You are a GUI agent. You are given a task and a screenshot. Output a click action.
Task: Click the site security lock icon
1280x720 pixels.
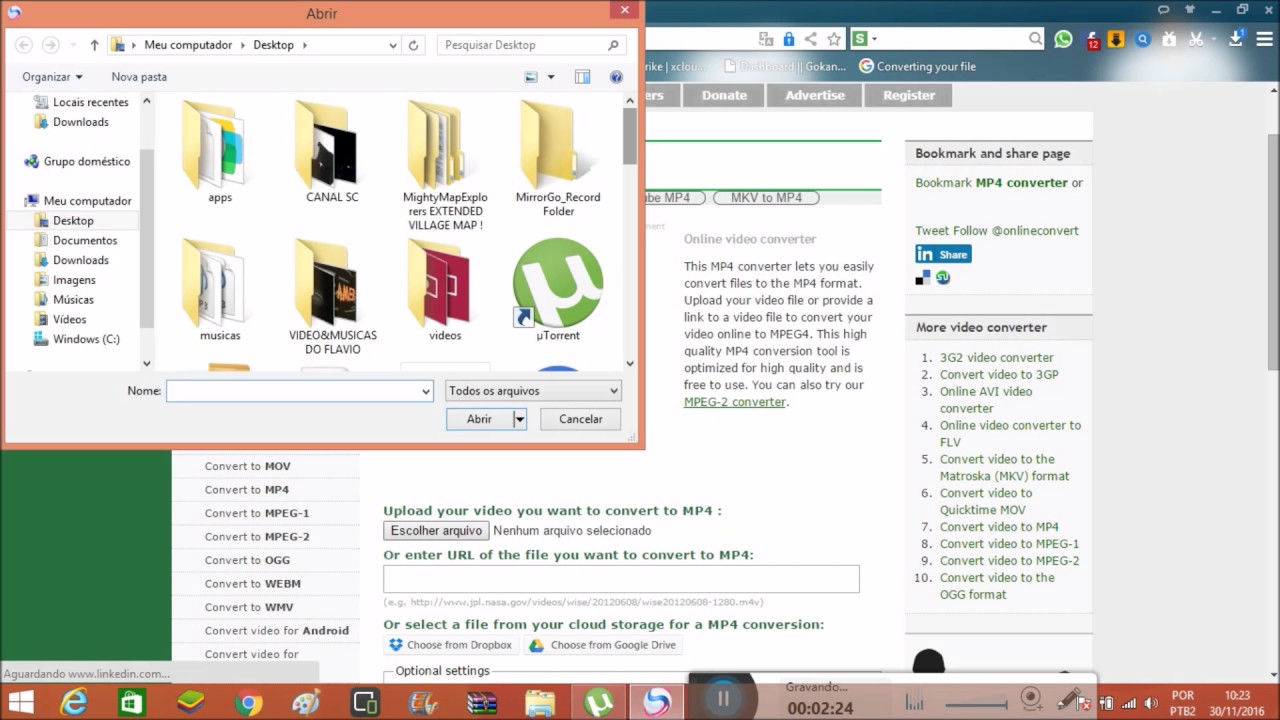[789, 39]
